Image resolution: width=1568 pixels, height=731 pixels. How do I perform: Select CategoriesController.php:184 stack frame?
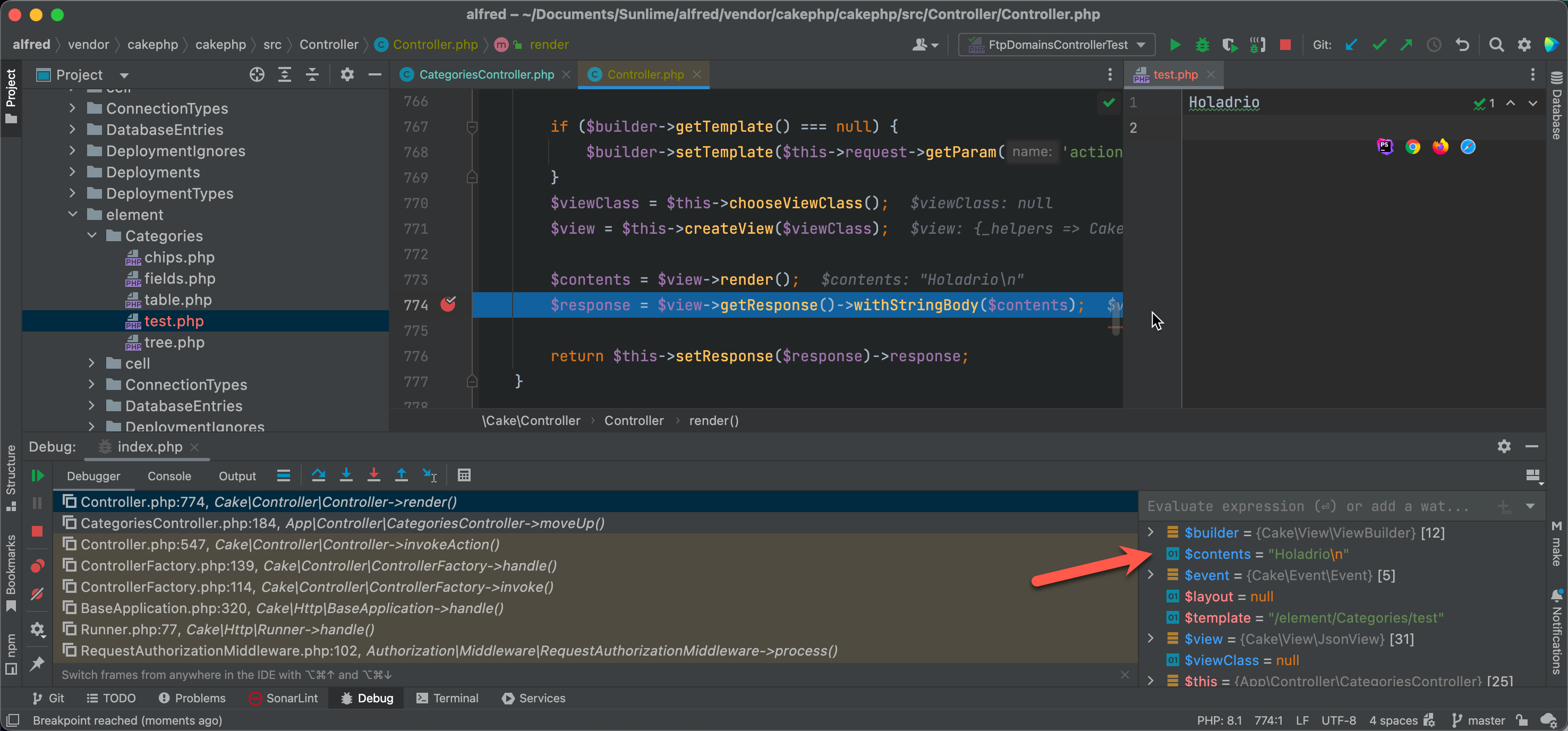coord(595,523)
